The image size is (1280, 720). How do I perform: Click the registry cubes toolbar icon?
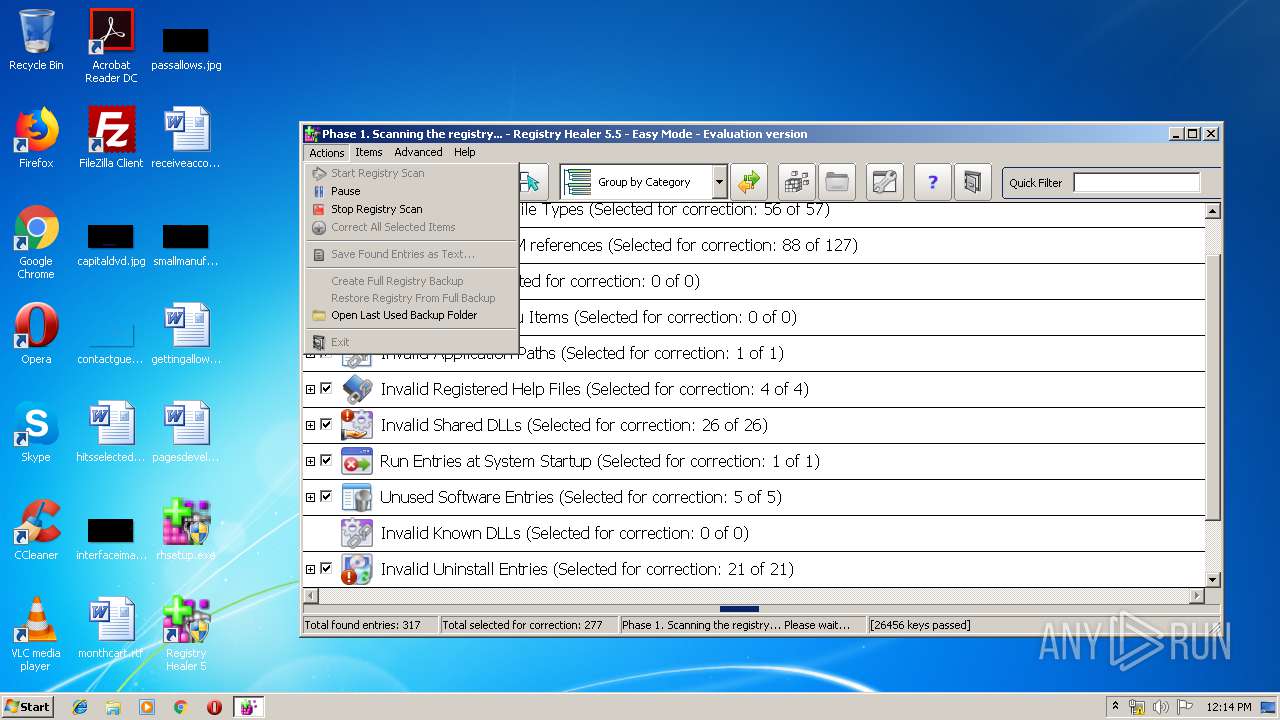coord(797,182)
